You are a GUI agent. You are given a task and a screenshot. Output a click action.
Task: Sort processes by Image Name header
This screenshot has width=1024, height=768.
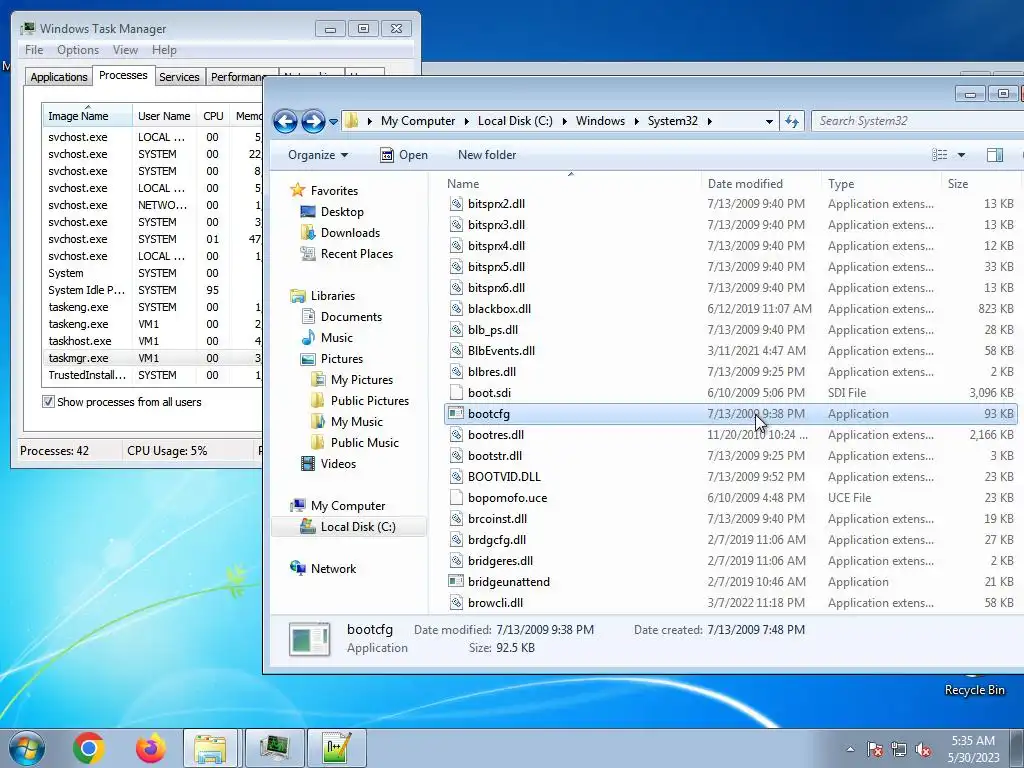[87, 116]
